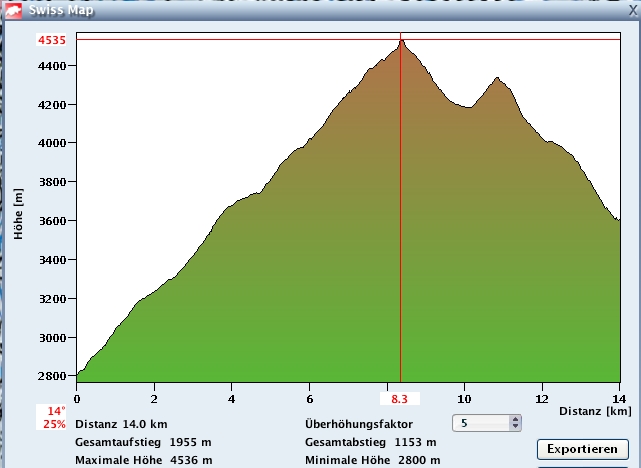This screenshot has height=468, width=641.
Task: Click the Exportieren button
Action: [583, 449]
